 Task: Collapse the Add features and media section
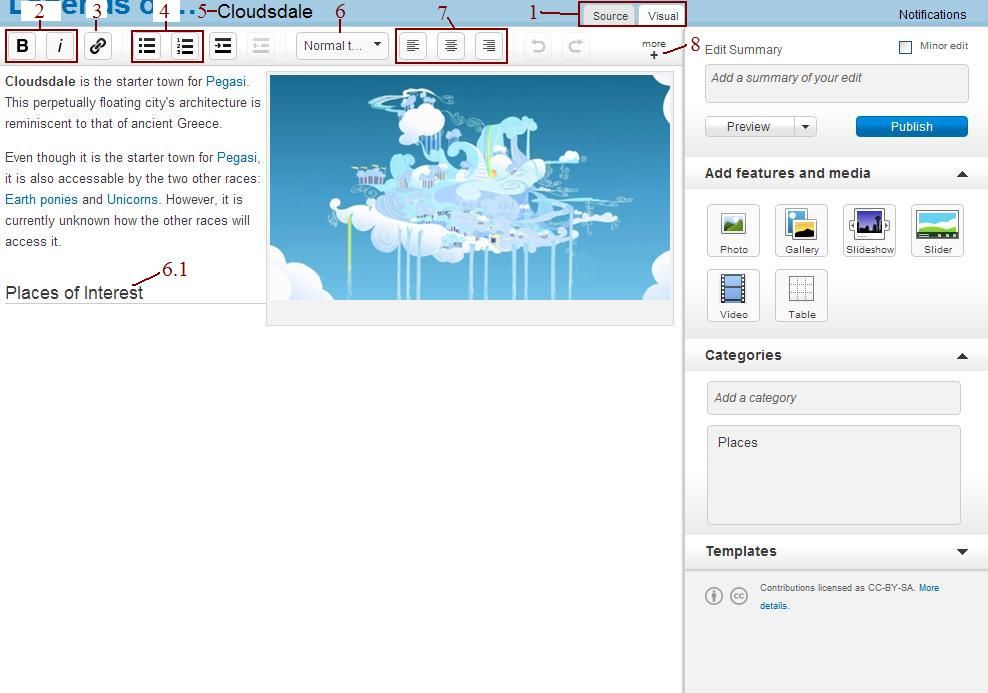coord(962,174)
